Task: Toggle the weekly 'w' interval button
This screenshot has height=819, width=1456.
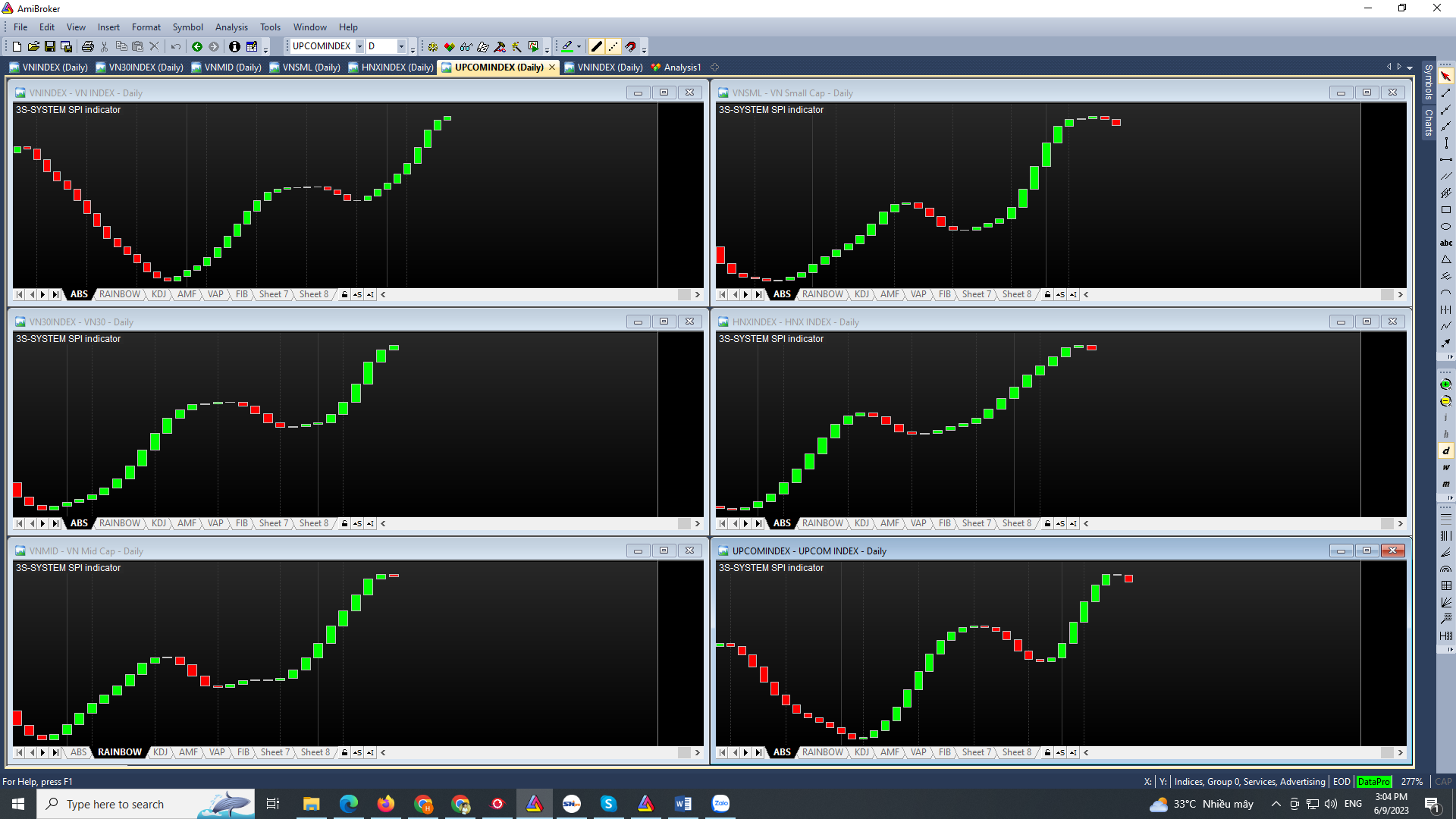Action: (1446, 467)
